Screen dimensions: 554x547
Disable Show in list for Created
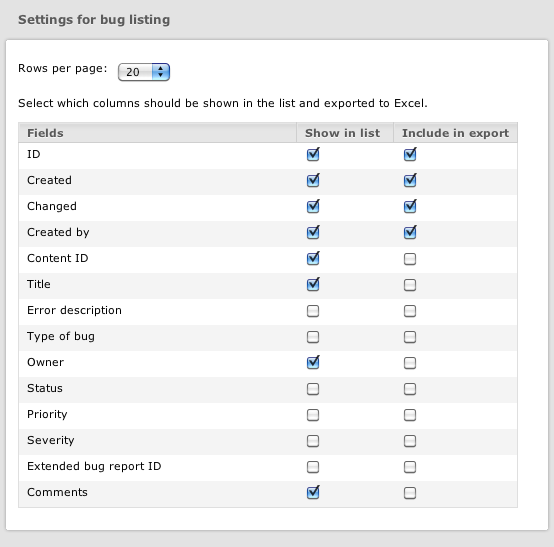(313, 181)
